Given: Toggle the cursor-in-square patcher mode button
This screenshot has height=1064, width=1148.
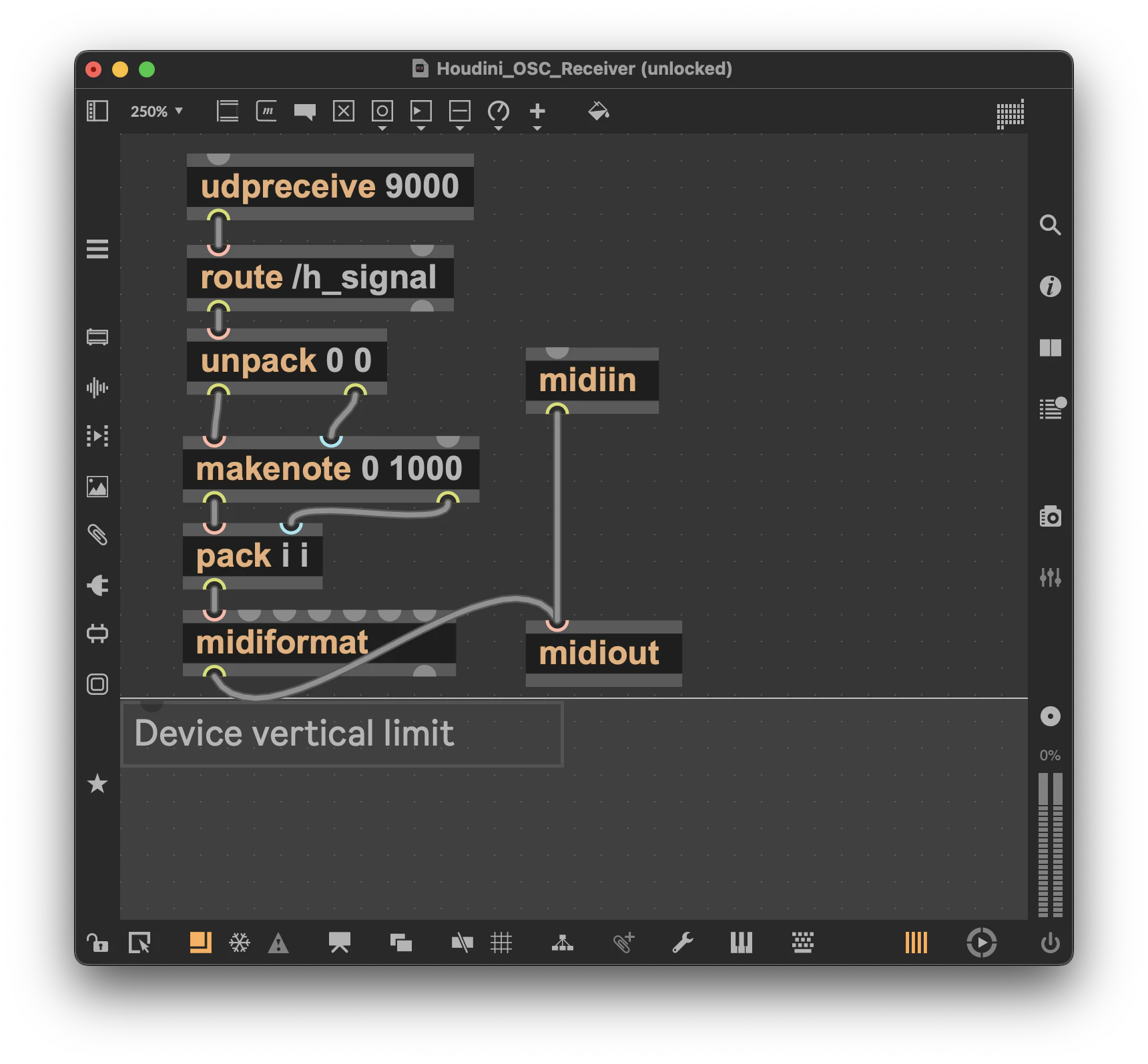Looking at the screenshot, I should 139,943.
